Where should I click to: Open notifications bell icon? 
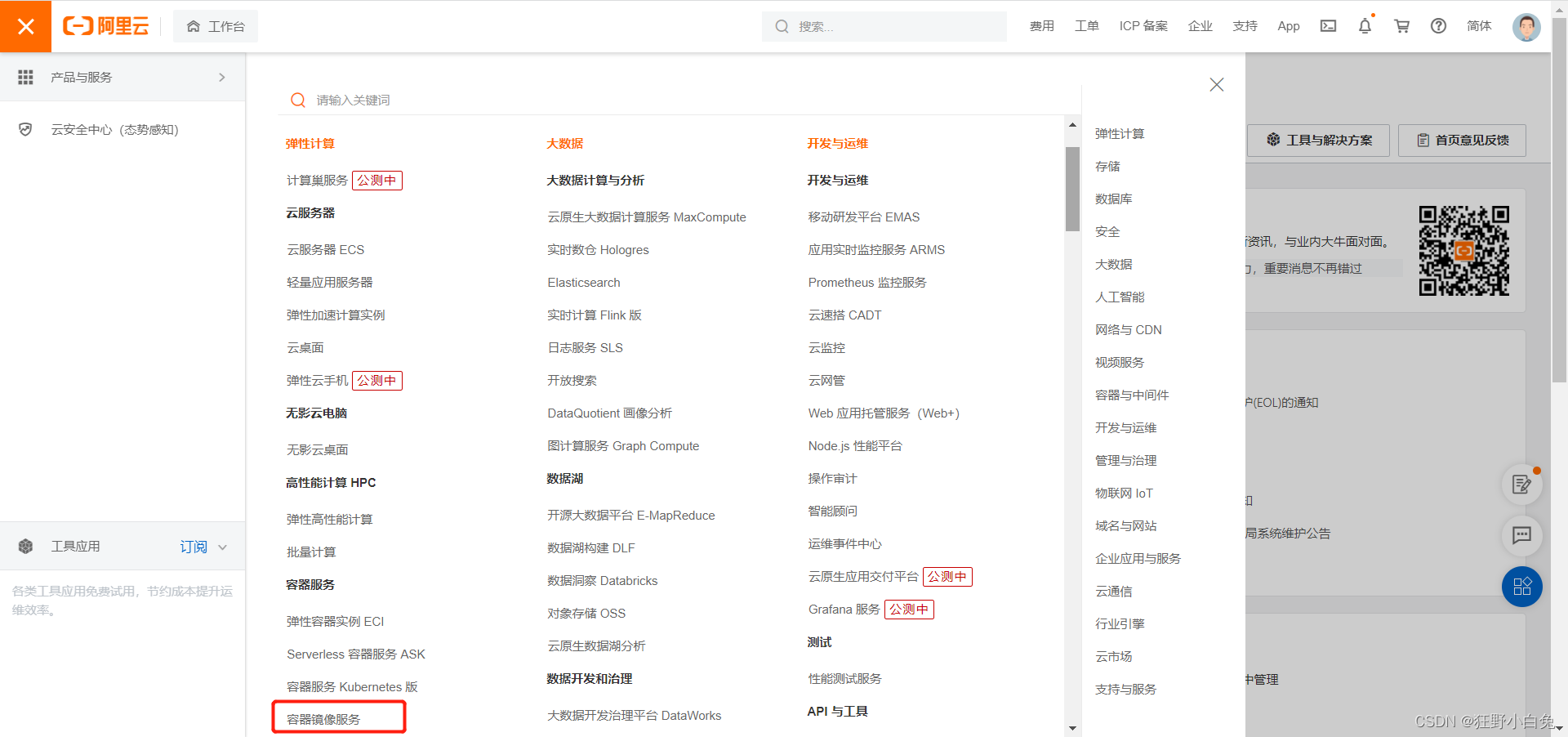1365,26
